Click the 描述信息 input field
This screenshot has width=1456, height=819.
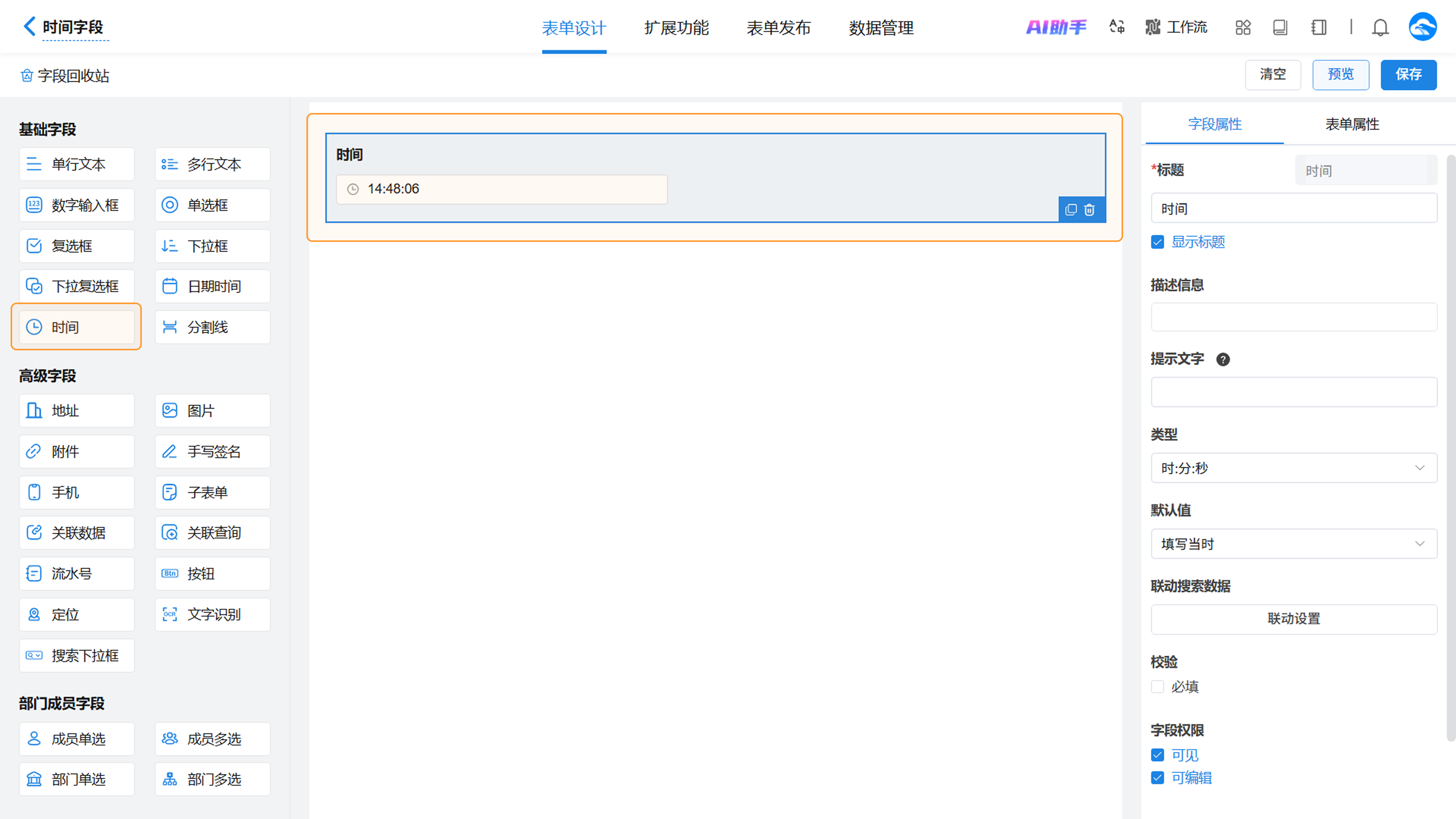click(1294, 317)
